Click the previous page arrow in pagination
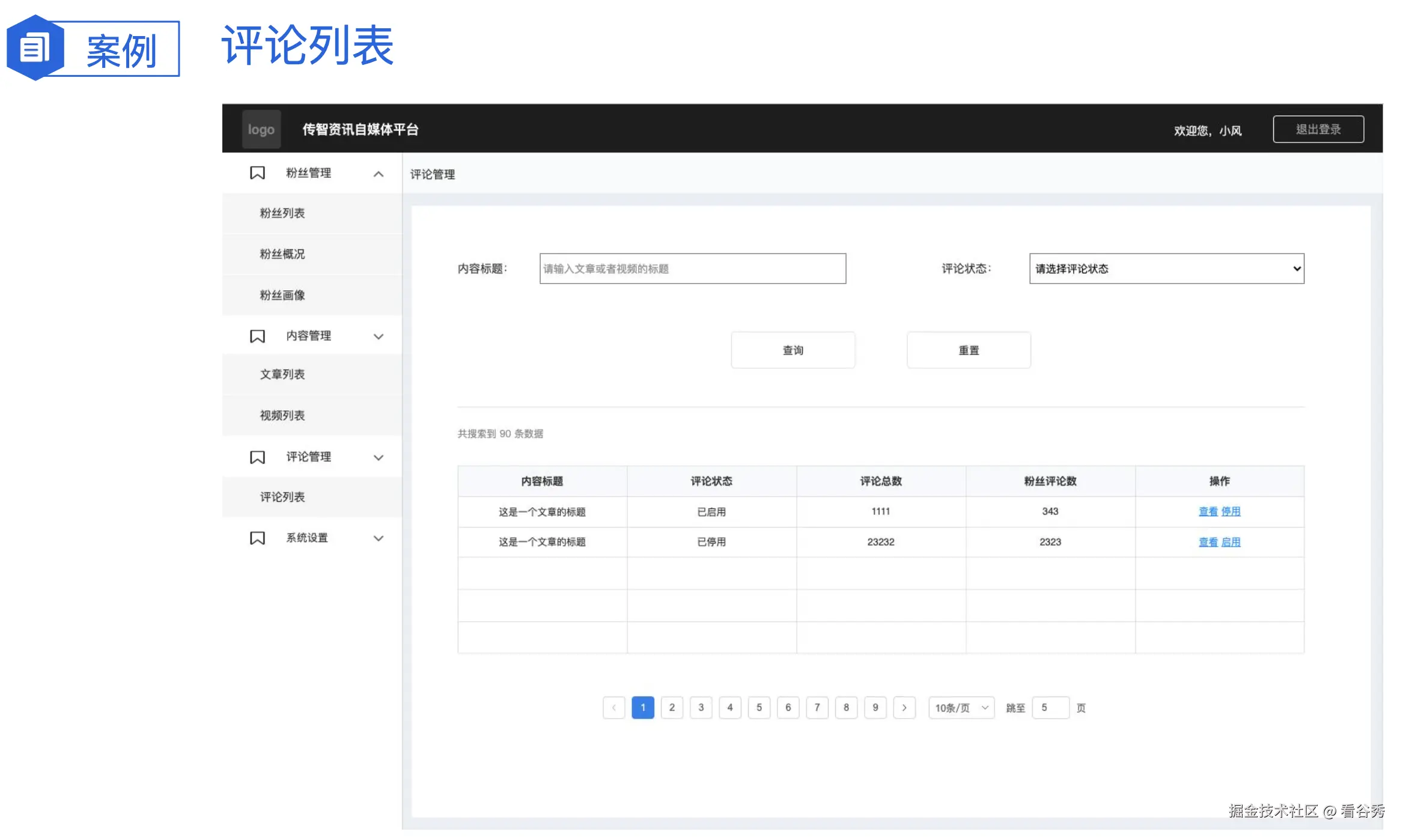 614,707
